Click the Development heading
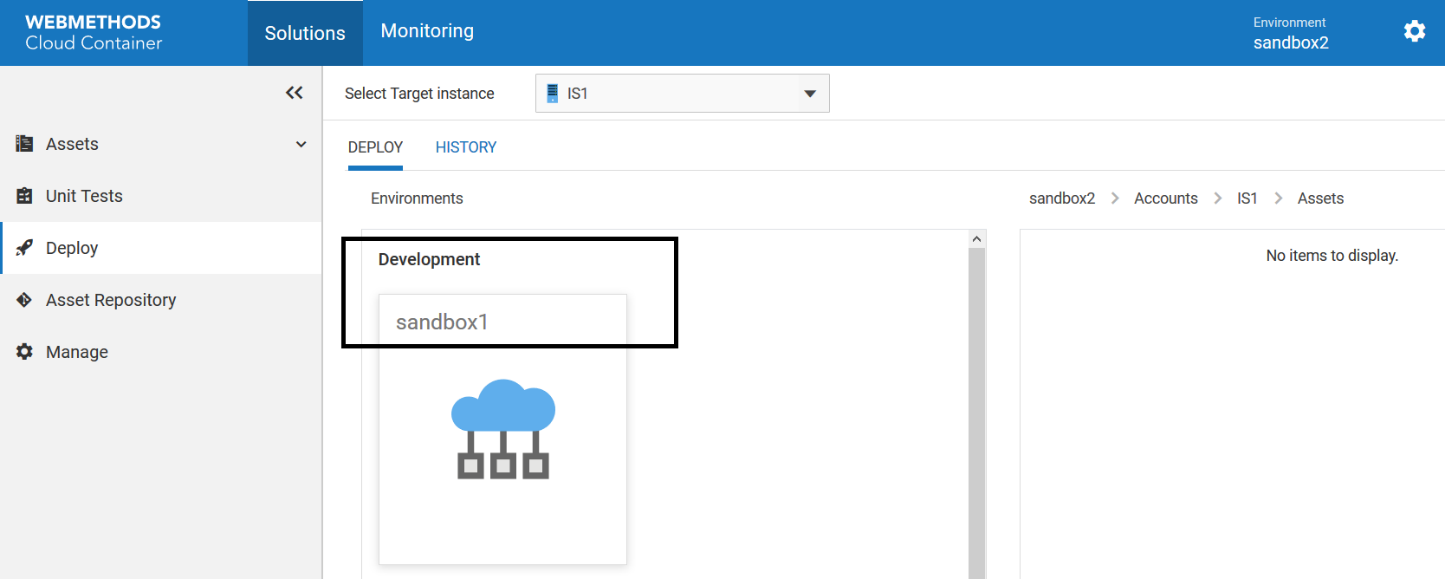 click(429, 259)
